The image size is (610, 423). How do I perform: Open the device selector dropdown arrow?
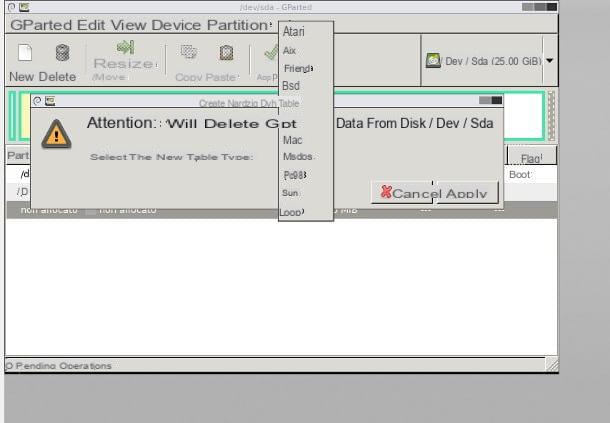550,61
